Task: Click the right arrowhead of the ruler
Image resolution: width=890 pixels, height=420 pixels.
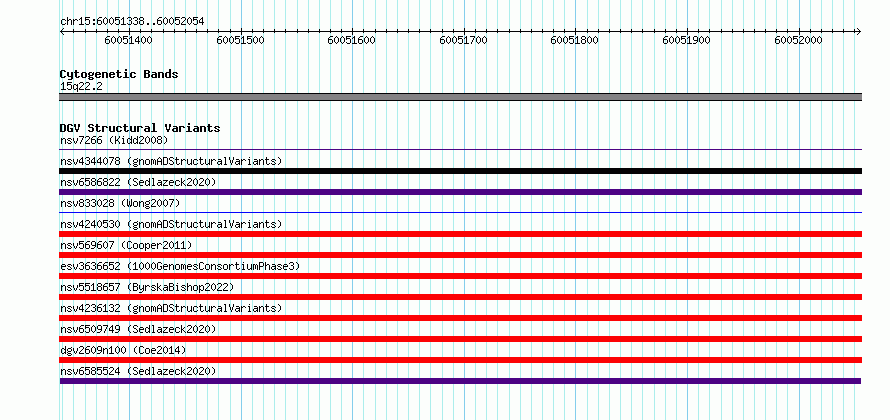Action: tap(858, 31)
